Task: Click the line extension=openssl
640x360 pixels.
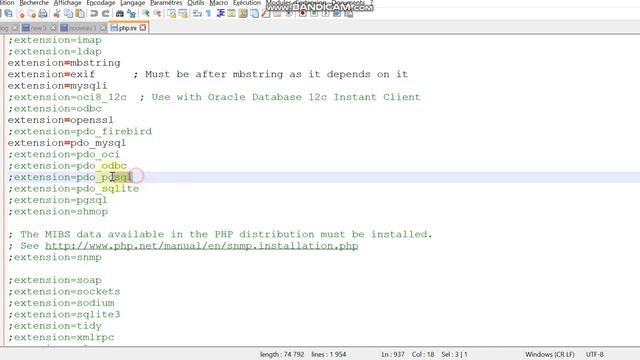Action: coord(61,120)
